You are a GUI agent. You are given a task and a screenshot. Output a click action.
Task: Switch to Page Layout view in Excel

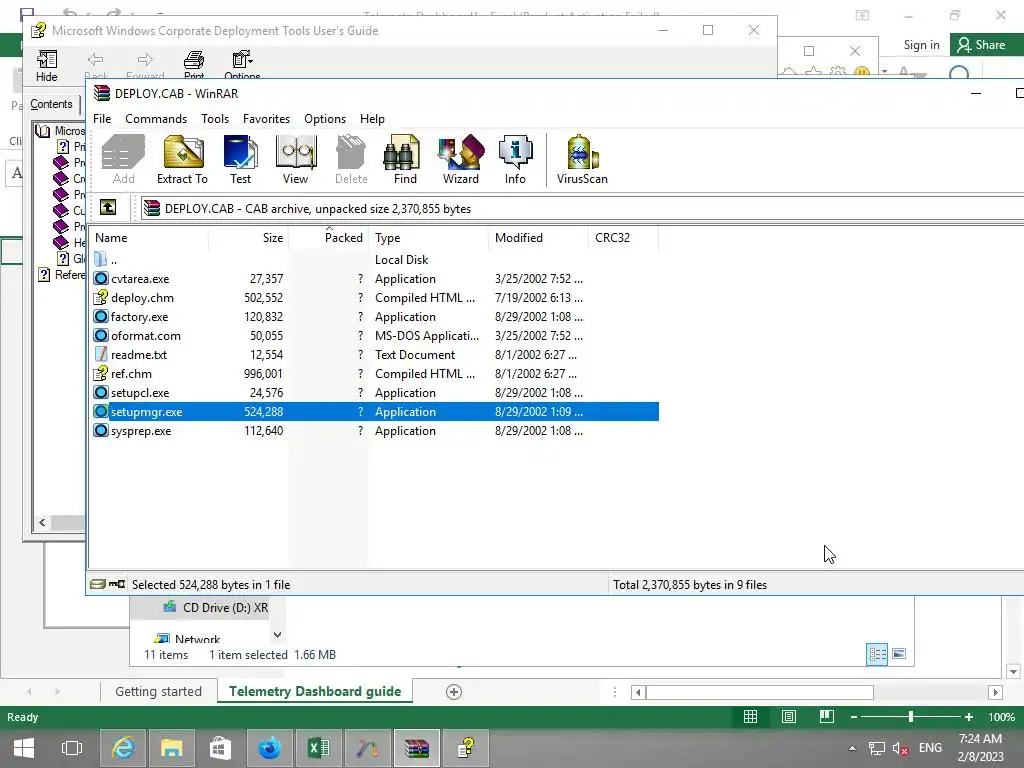(789, 717)
